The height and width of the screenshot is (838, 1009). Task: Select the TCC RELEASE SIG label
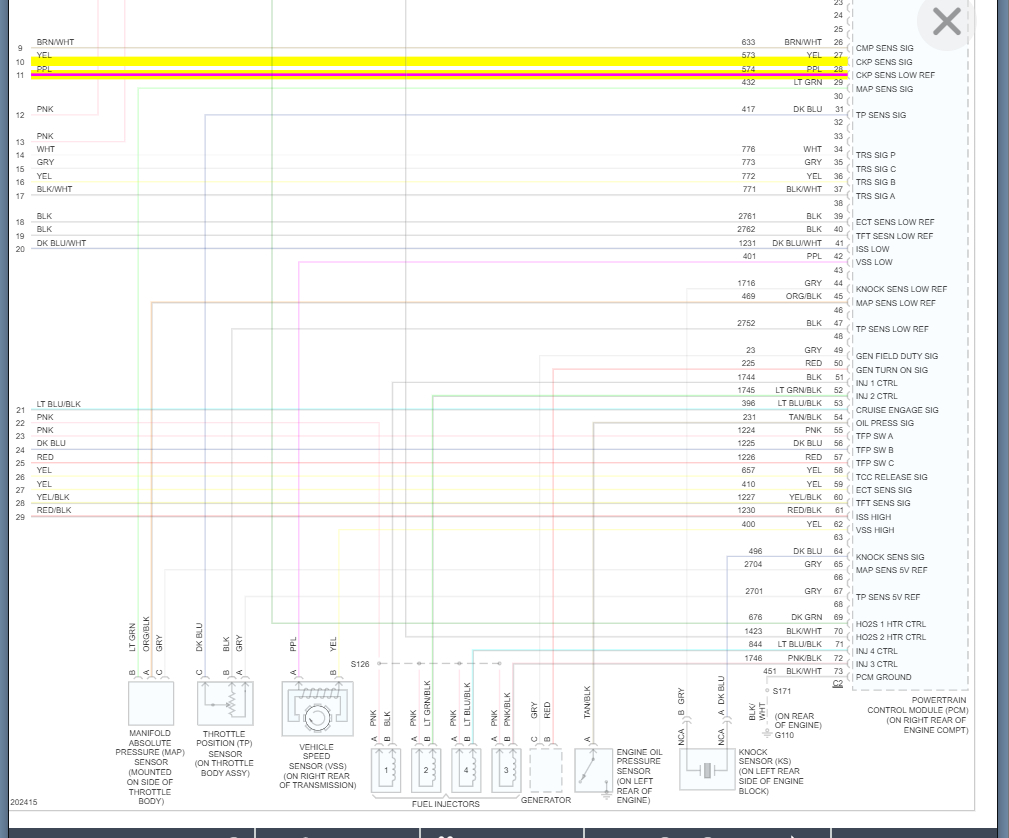(891, 477)
